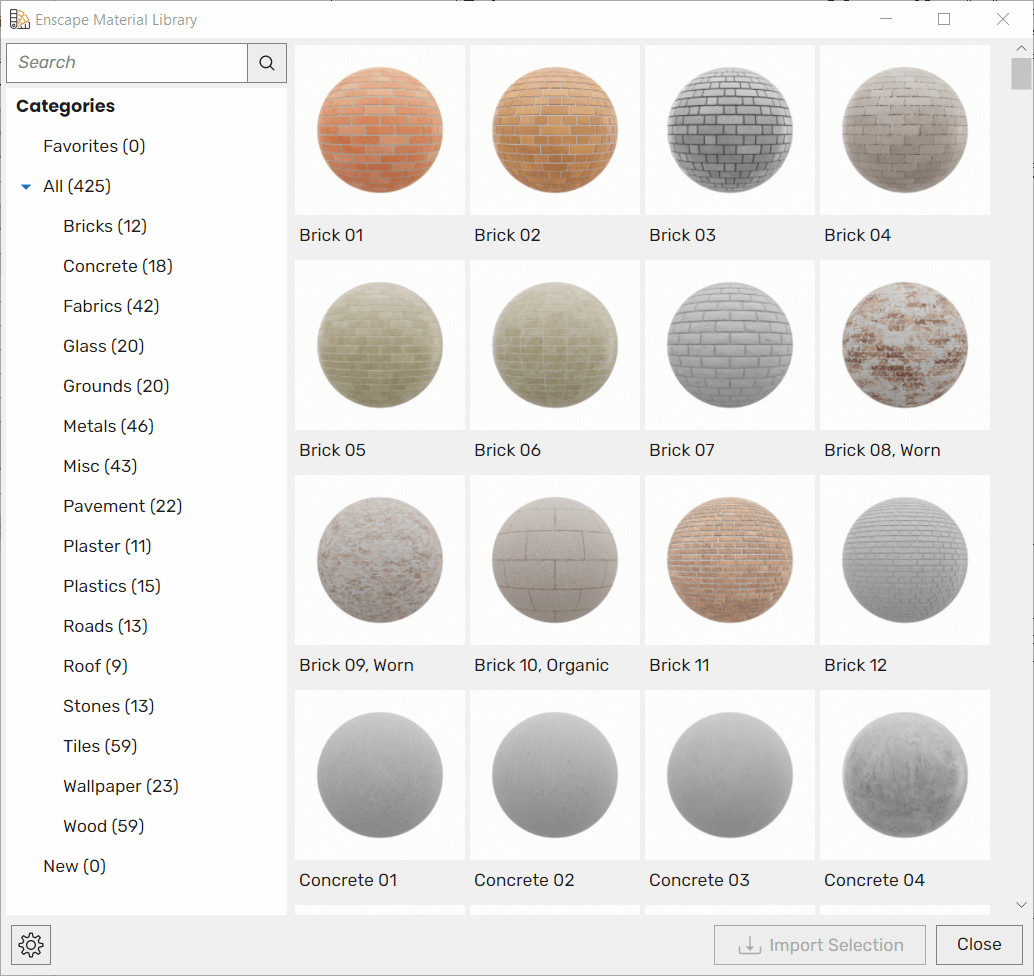The image size is (1034, 976).
Task: Select the Brick 11 material thumbnail
Action: [x=730, y=560]
